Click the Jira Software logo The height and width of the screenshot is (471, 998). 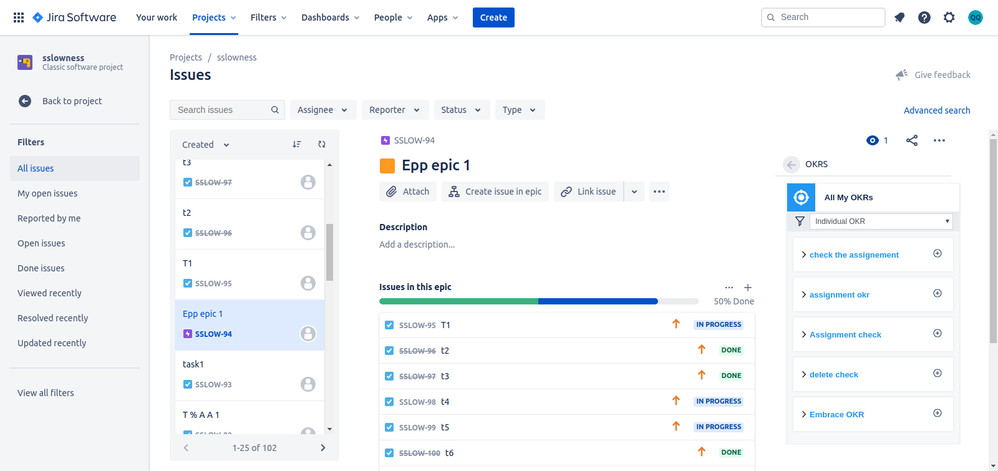pos(74,18)
